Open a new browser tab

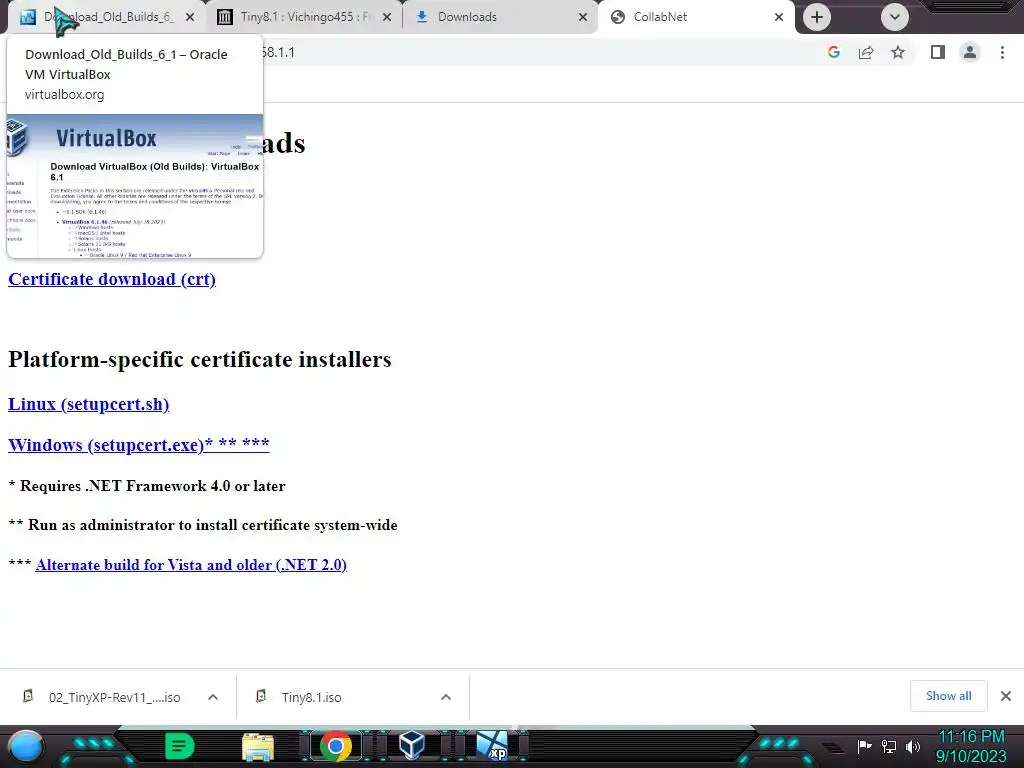(x=816, y=17)
